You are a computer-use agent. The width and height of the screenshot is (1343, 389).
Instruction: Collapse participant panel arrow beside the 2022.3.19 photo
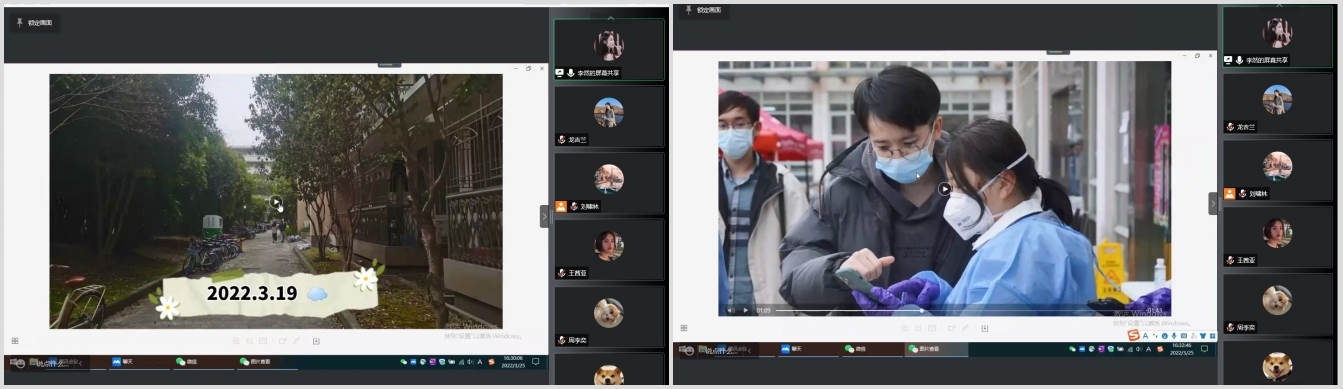pyautogui.click(x=545, y=215)
